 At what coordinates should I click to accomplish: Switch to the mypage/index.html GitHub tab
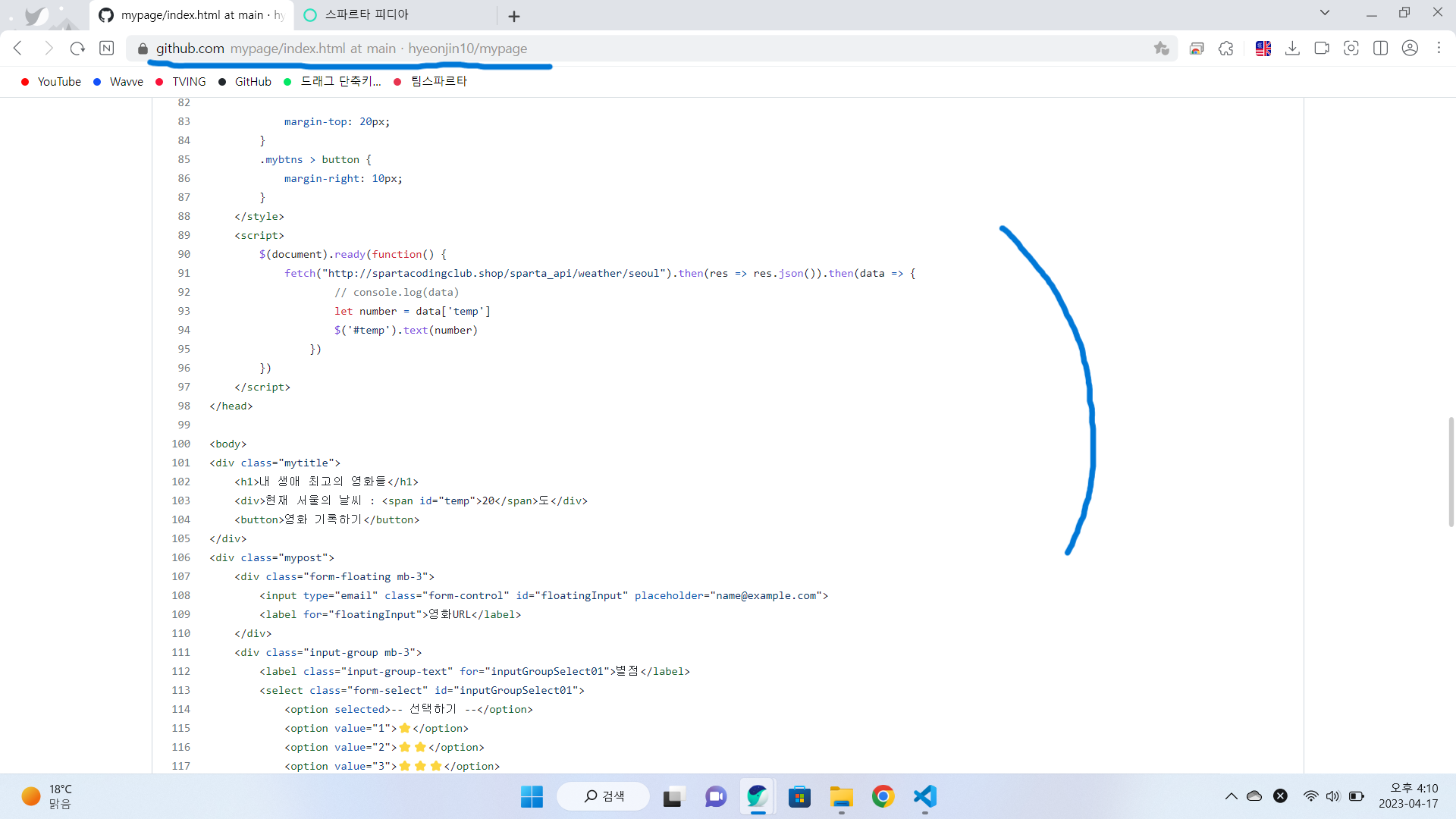coord(191,15)
